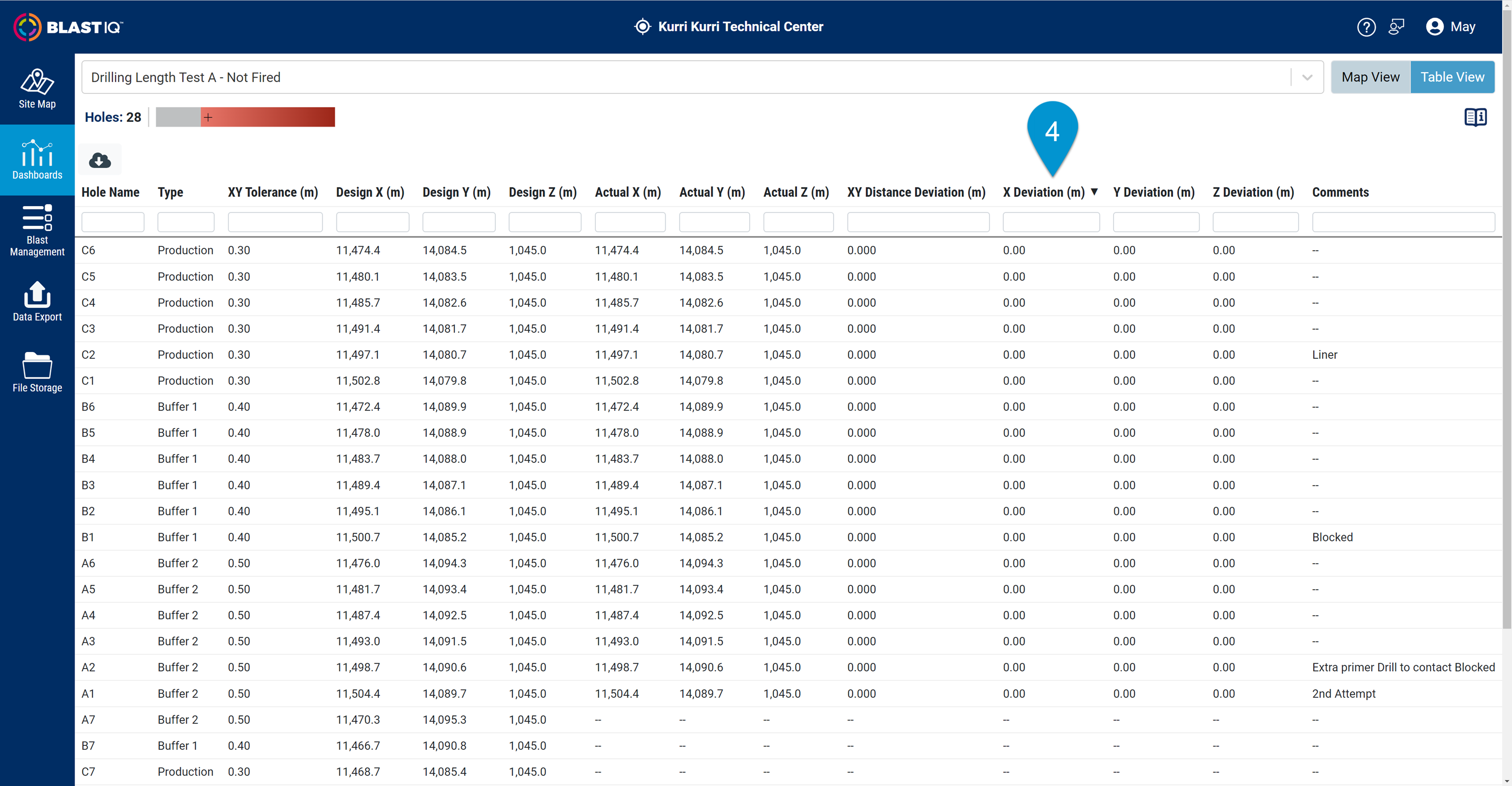Sort by Z Deviation (m) column
The width and height of the screenshot is (1512, 786).
1253,192
